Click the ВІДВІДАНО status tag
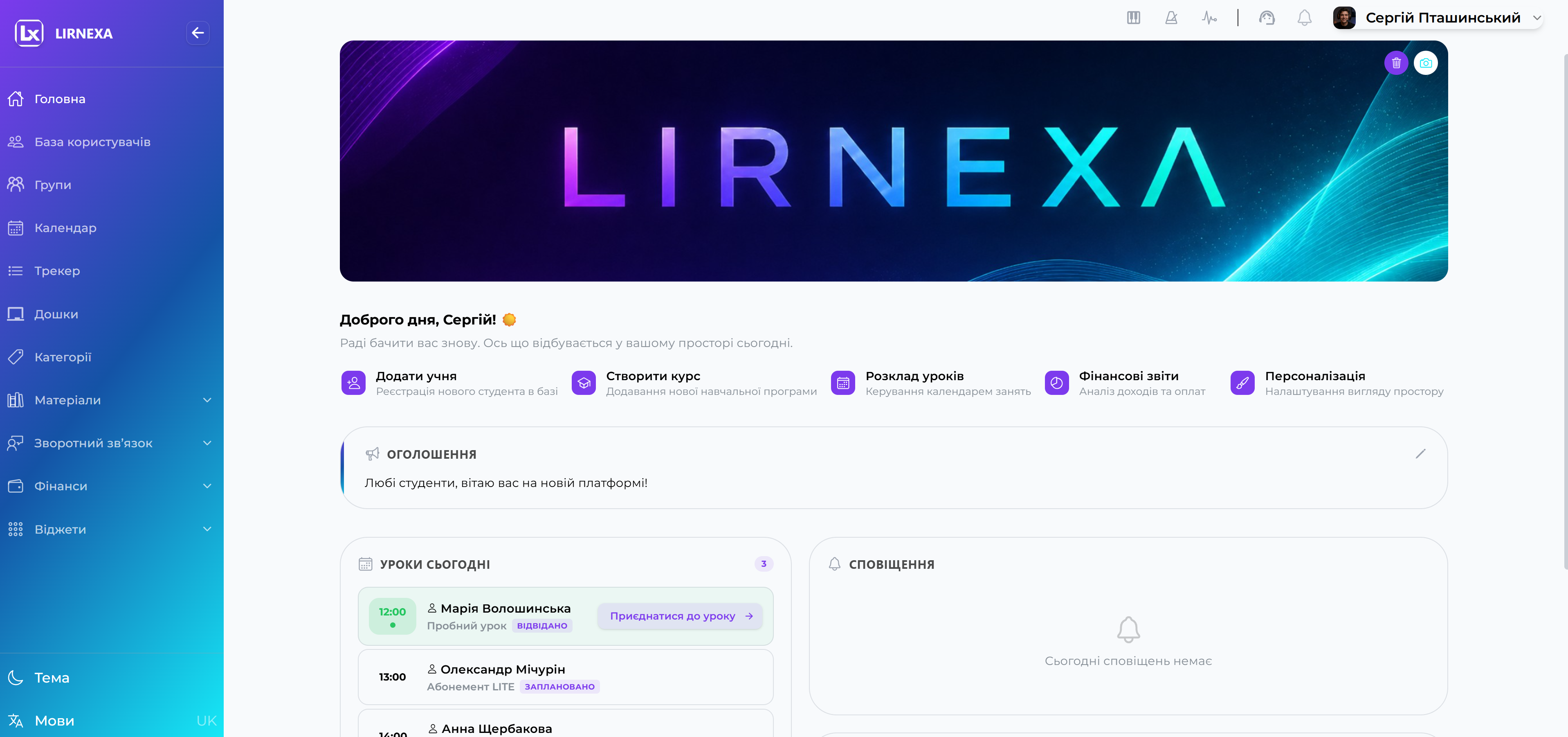The image size is (1568, 737). coord(542,626)
